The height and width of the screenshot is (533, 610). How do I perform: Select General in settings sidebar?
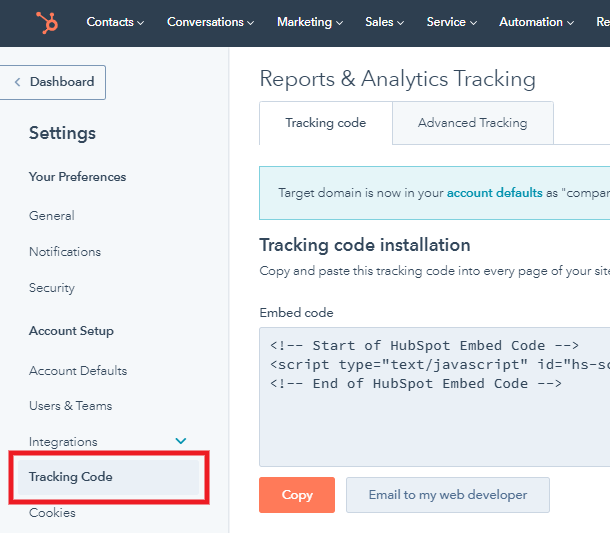(52, 216)
